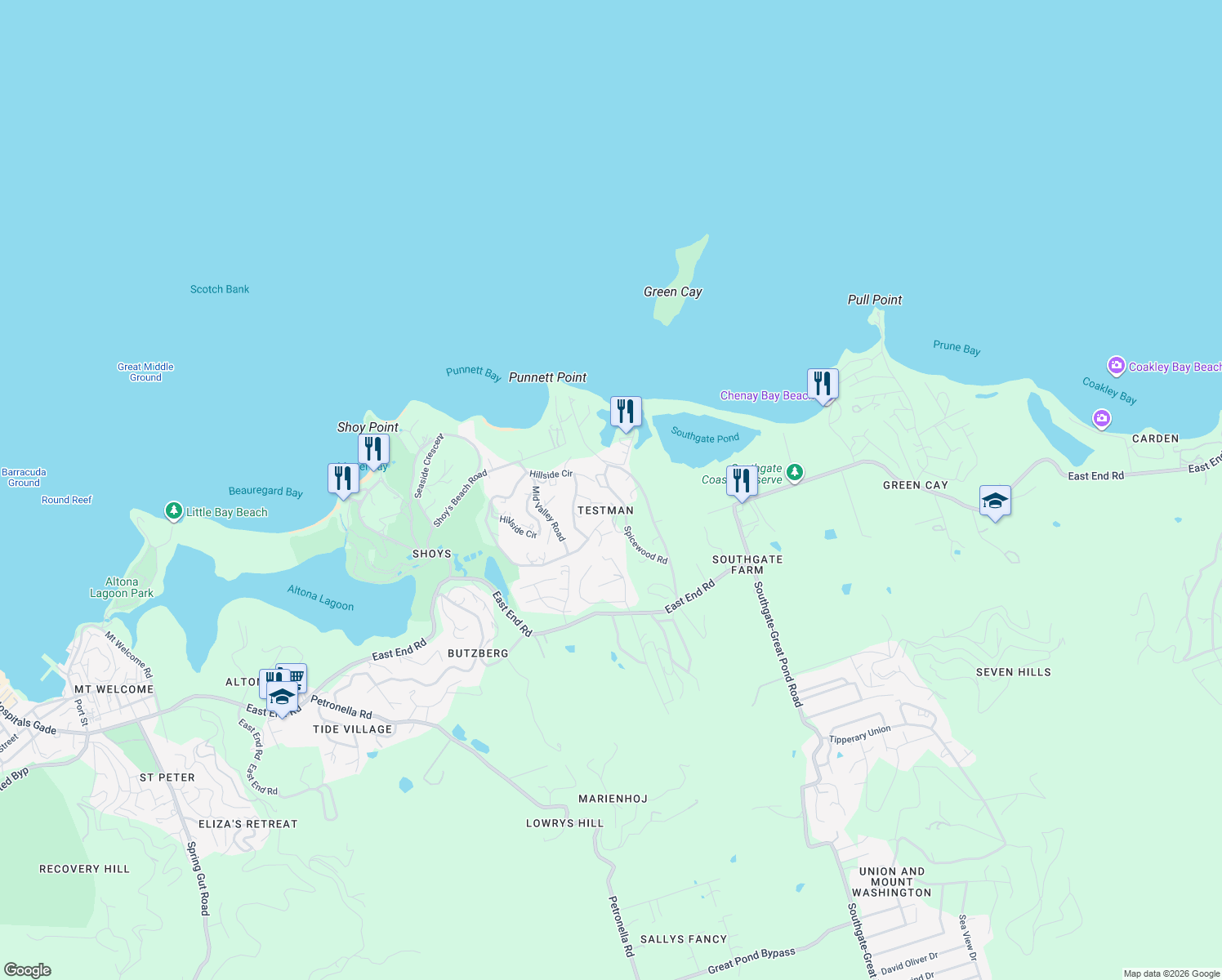Select the Green Cay island label
The image size is (1222, 980).
pyautogui.click(x=672, y=292)
